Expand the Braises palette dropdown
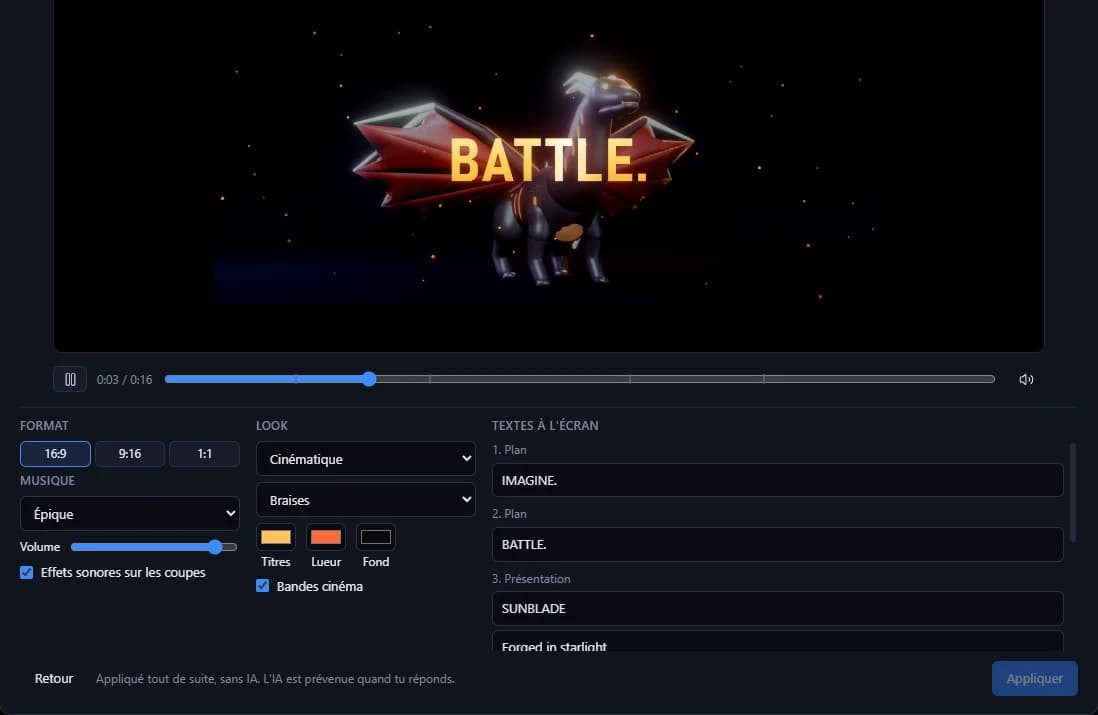 (x=366, y=500)
